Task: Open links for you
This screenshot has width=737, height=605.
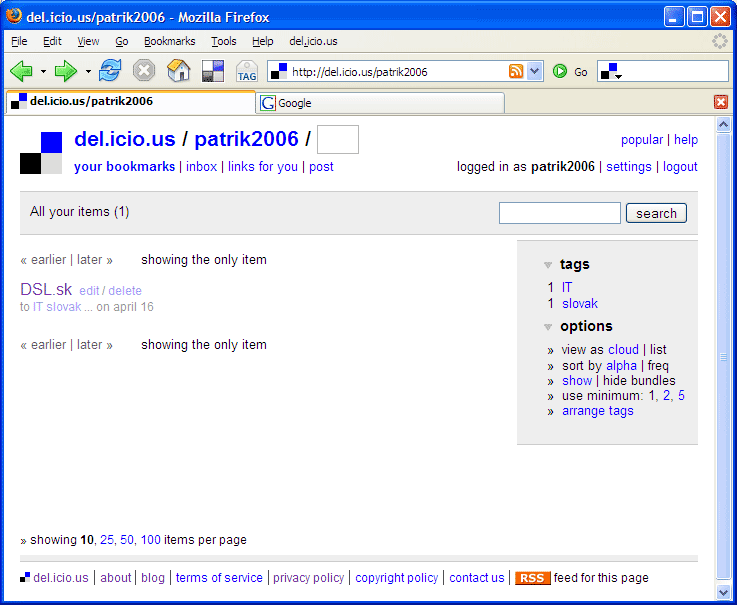Action: pos(263,166)
